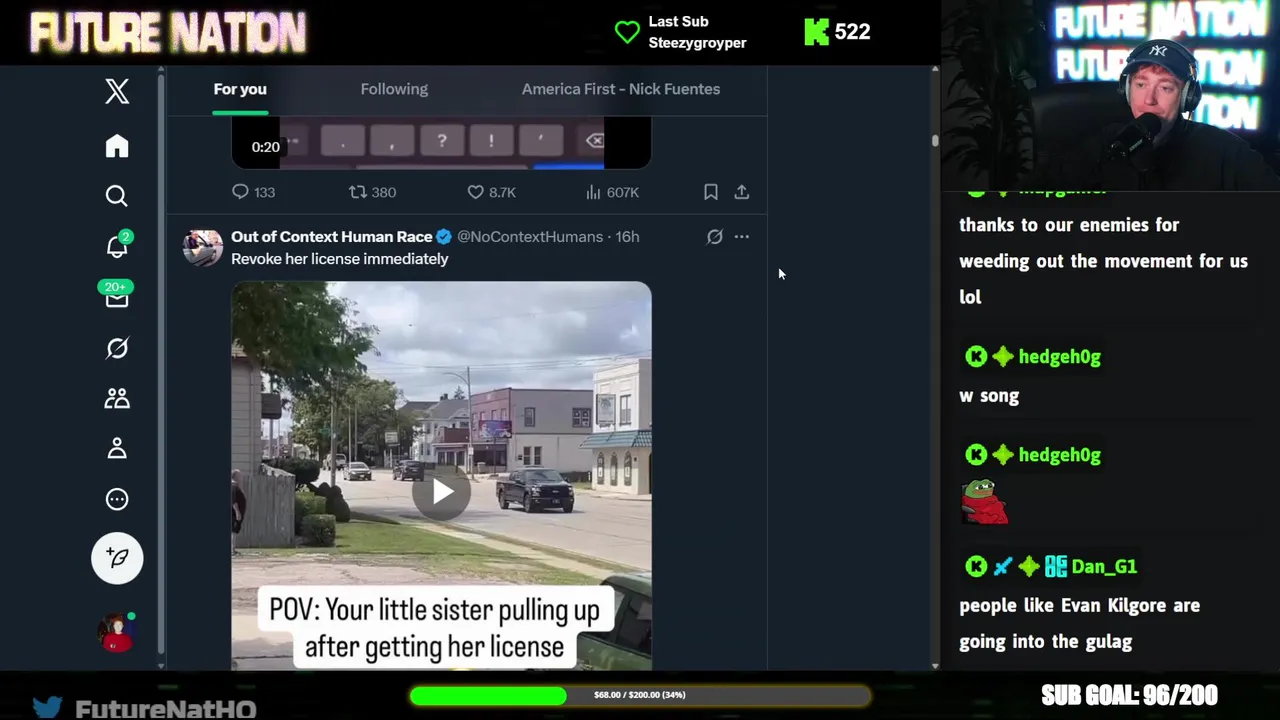
Task: Expand the More circle menu in sidebar
Action: 117,499
